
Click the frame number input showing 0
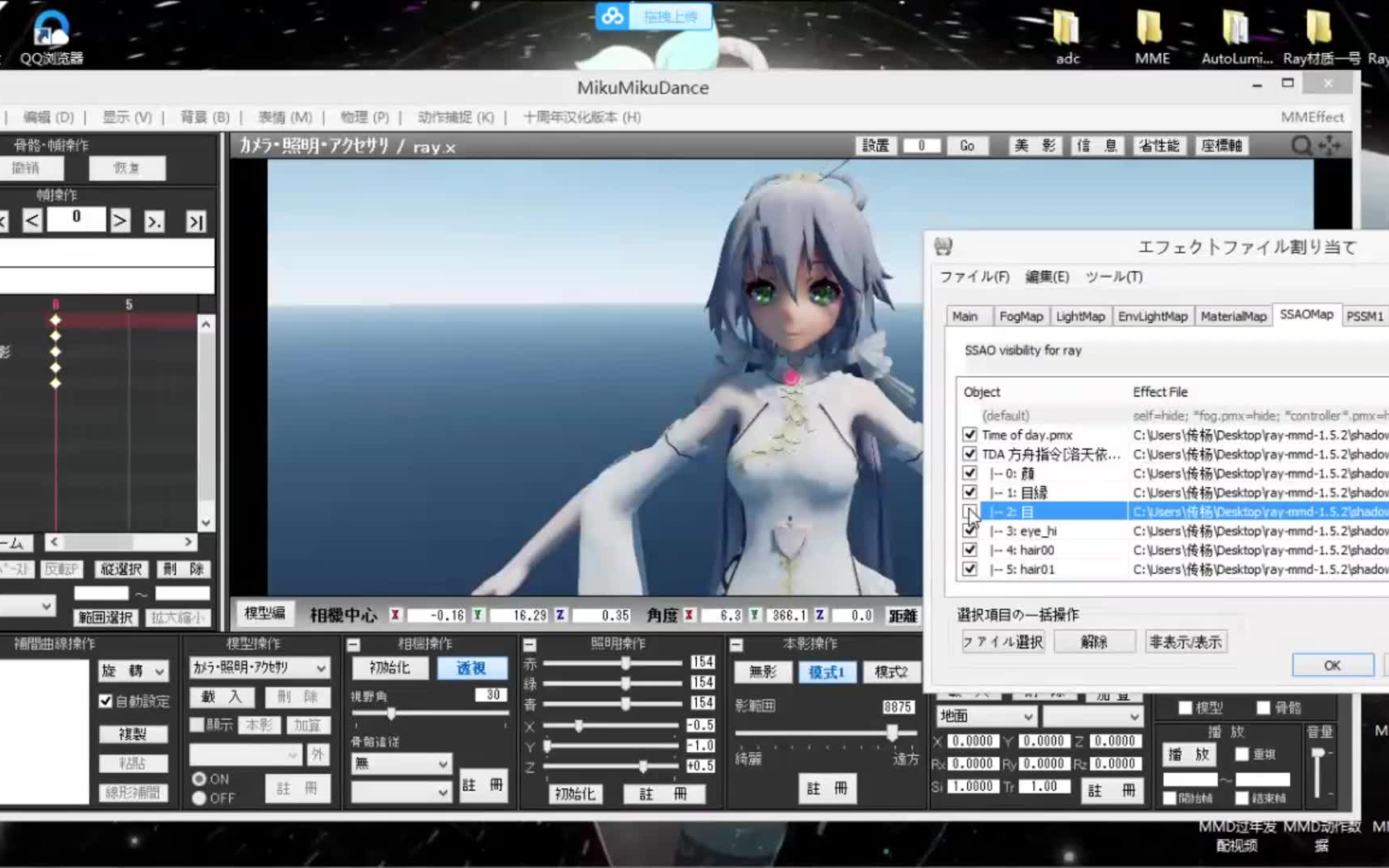coord(76,218)
